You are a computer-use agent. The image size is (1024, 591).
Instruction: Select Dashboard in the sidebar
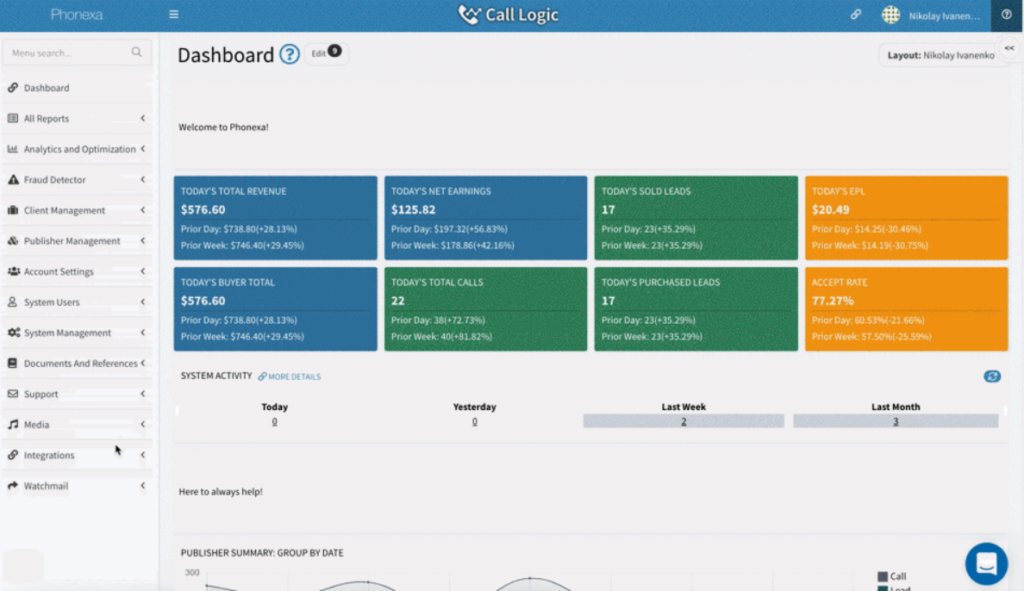(x=46, y=88)
